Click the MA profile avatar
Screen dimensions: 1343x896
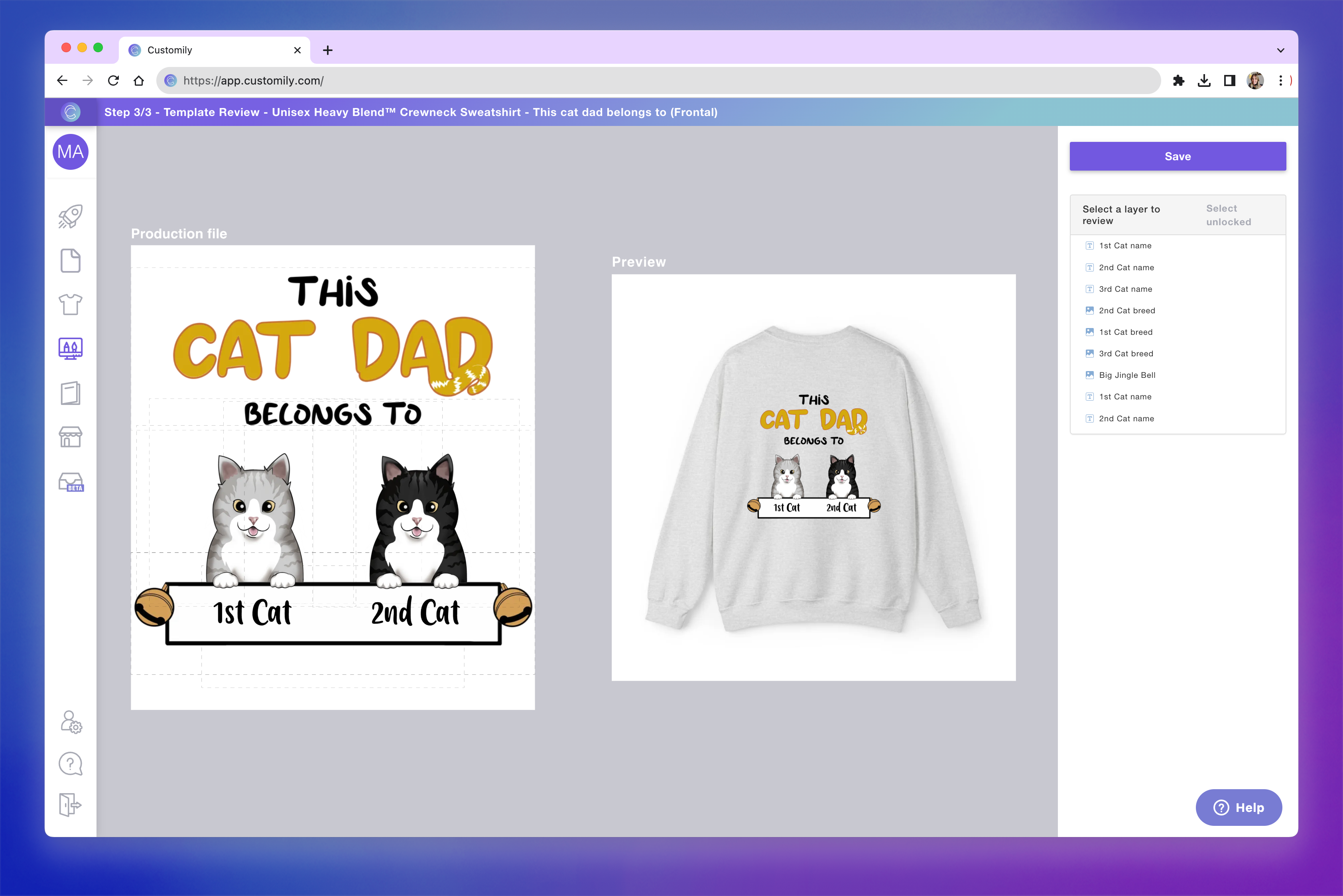[70, 151]
